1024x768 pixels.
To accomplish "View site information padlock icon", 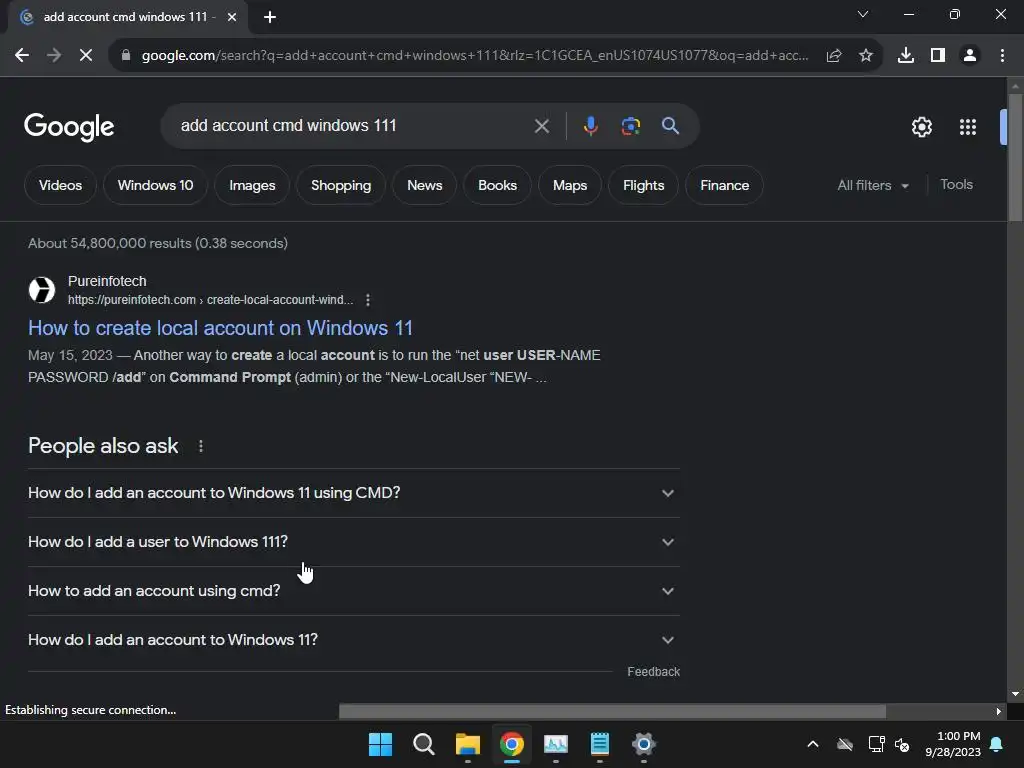I will point(125,56).
